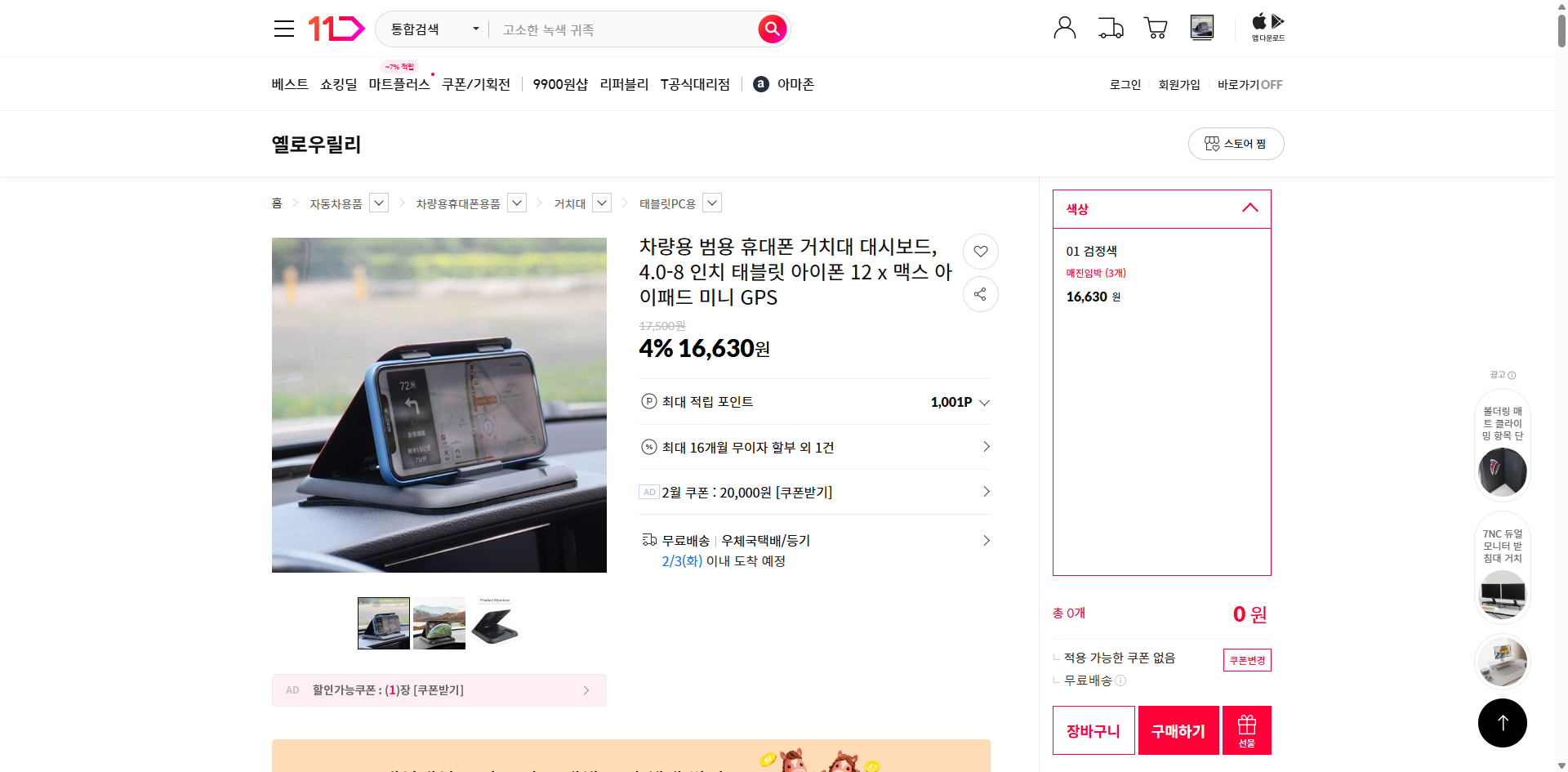The width and height of the screenshot is (1568, 772).
Task: Toggle the wishlist heart on the product
Action: click(x=980, y=252)
